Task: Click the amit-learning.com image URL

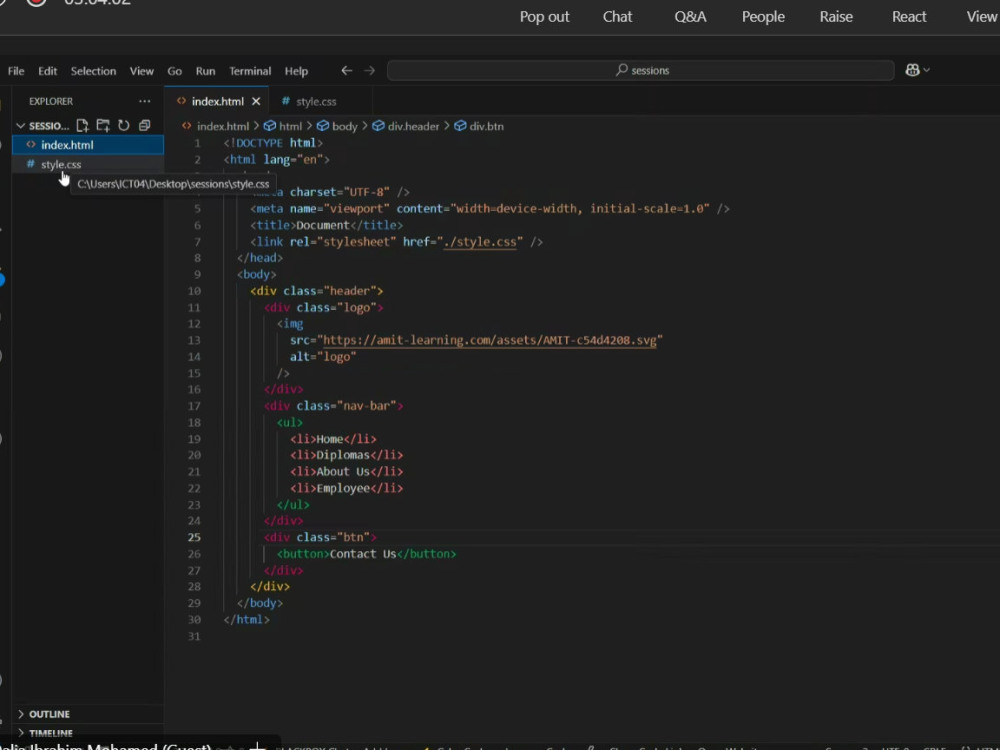Action: tap(490, 340)
